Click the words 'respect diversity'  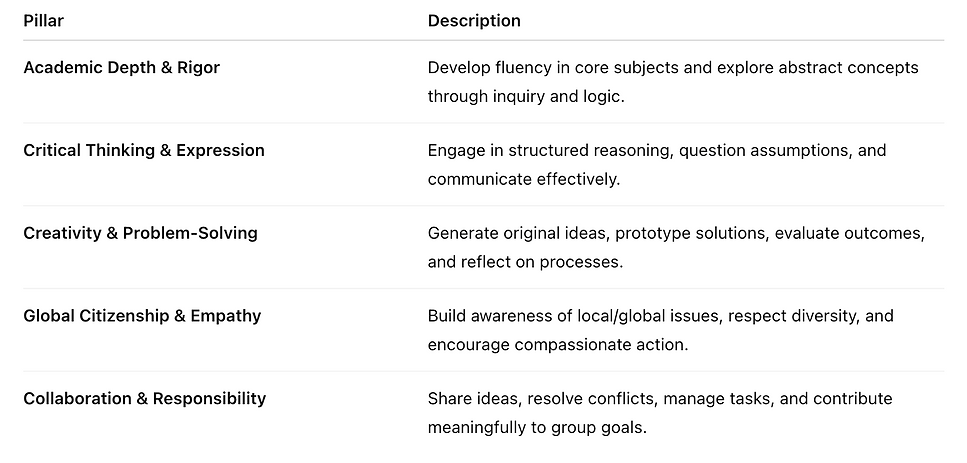pos(791,316)
